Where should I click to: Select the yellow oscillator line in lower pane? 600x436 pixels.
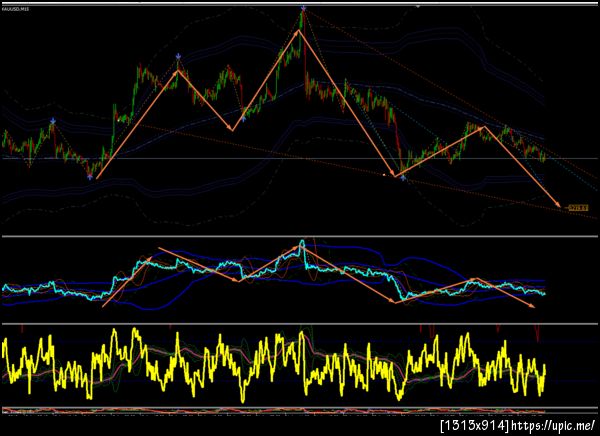[274, 364]
